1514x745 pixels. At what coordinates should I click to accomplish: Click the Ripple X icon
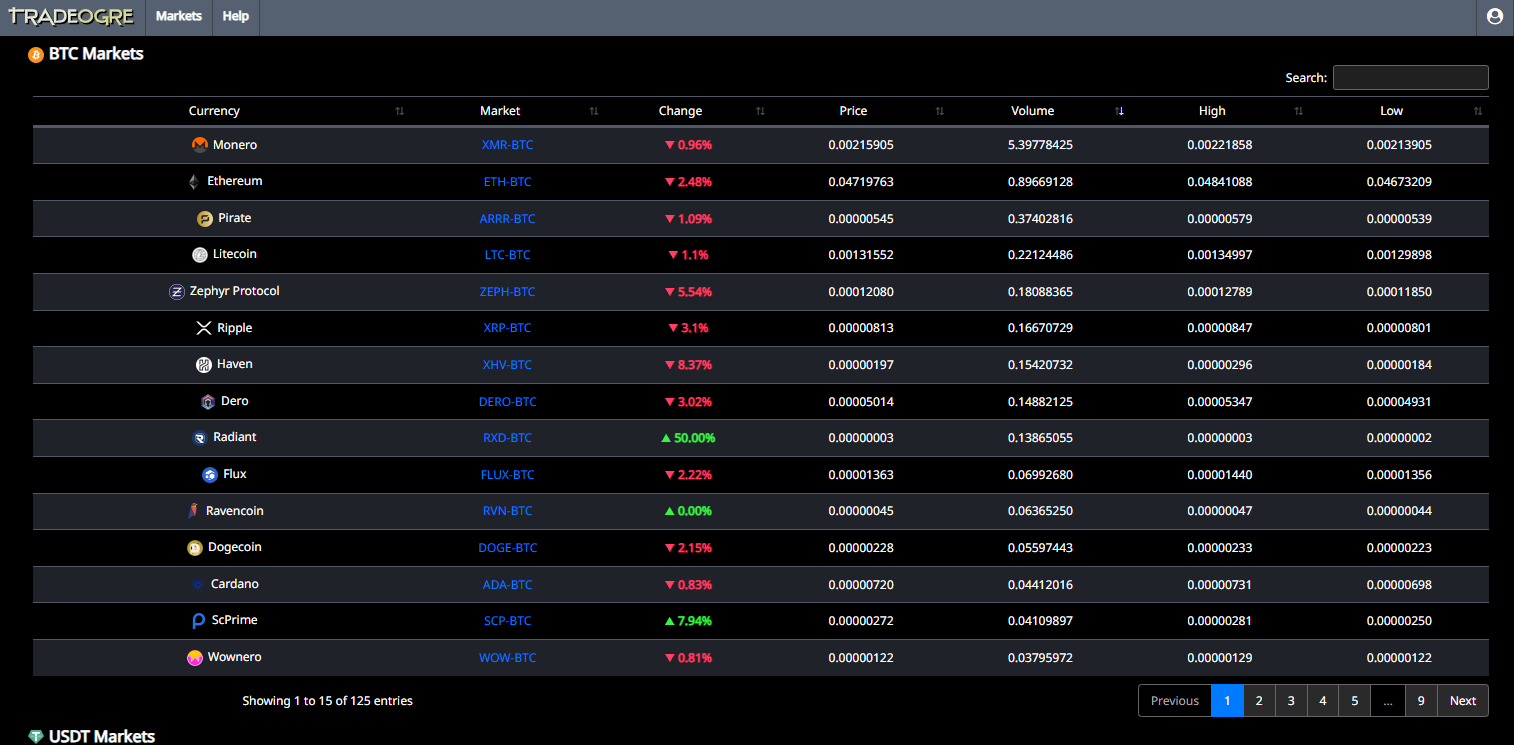(x=204, y=328)
